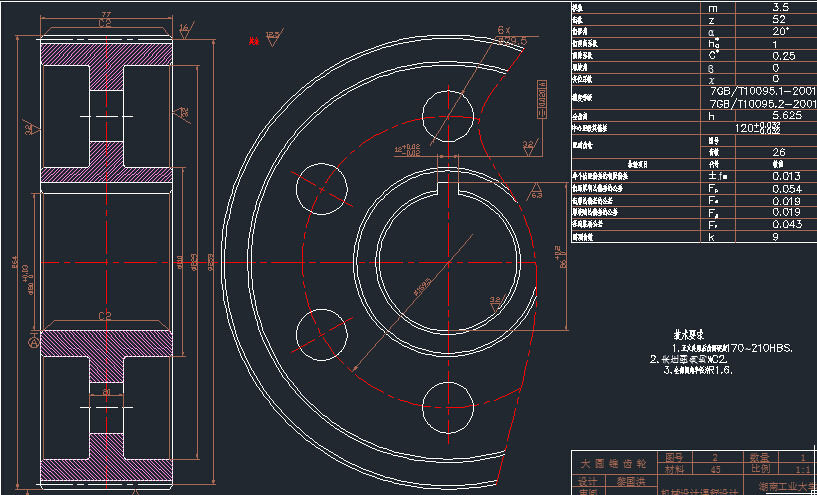
Task: Pick the 1.6 roughness symbol at top-left
Action: tap(182, 32)
